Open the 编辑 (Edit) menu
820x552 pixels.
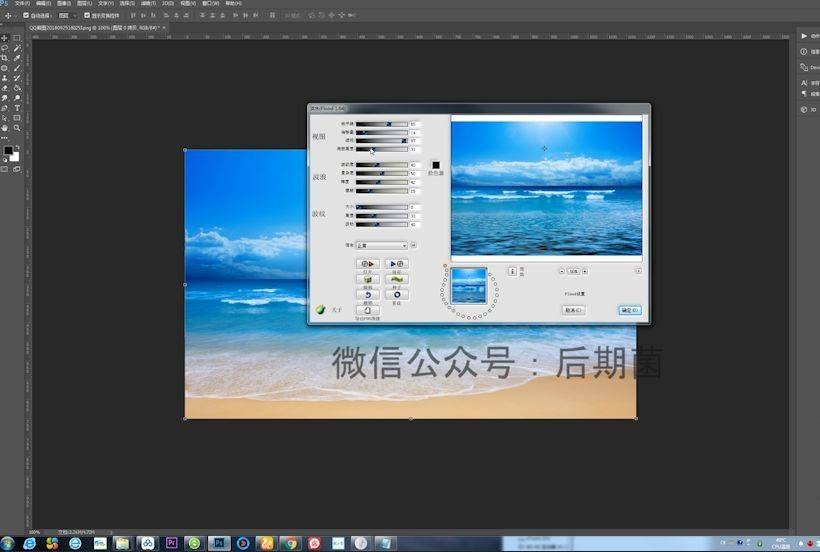[43, 4]
